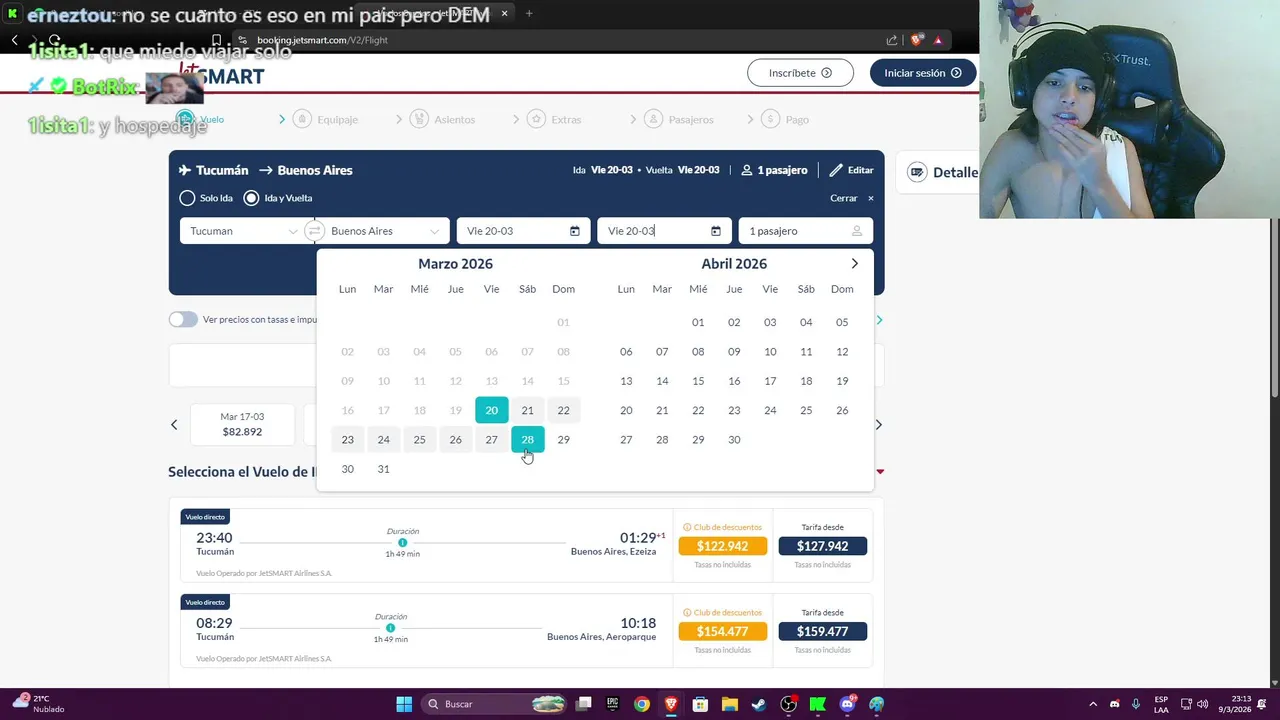Pick March 25 in the calendar
The height and width of the screenshot is (720, 1280).
[x=419, y=439]
